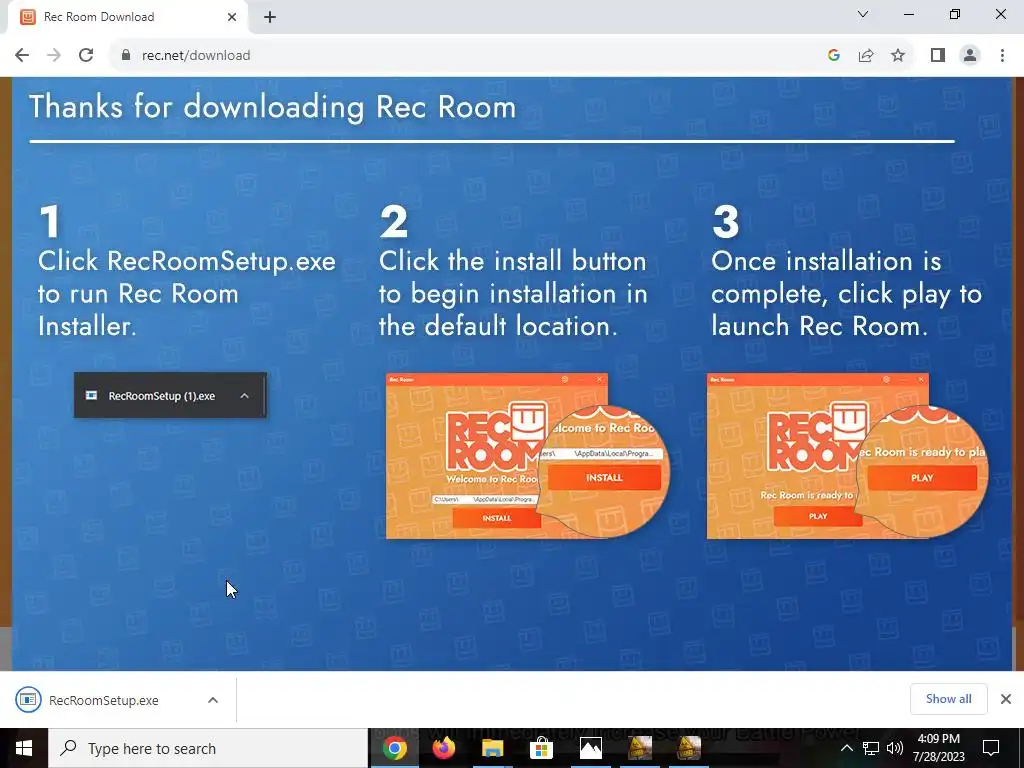Viewport: 1024px width, 768px height.
Task: Click 'Thanks for downloading Rec Room' heading
Action: point(272,106)
